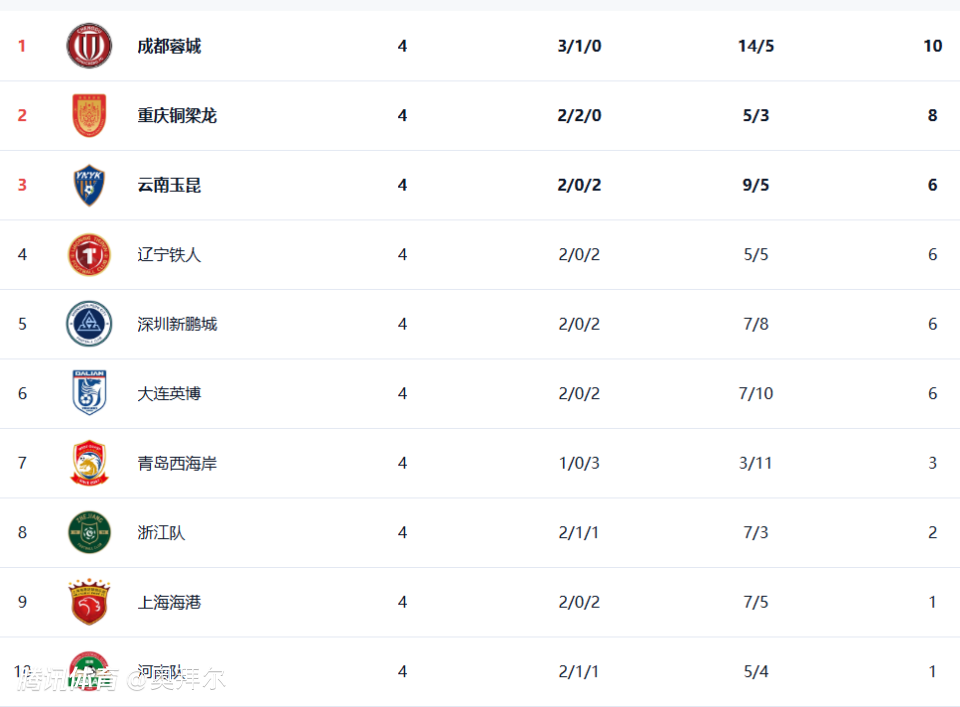Screen dimensions: 960x707
Task: Click the 浙江队 team name
Action: click(161, 533)
